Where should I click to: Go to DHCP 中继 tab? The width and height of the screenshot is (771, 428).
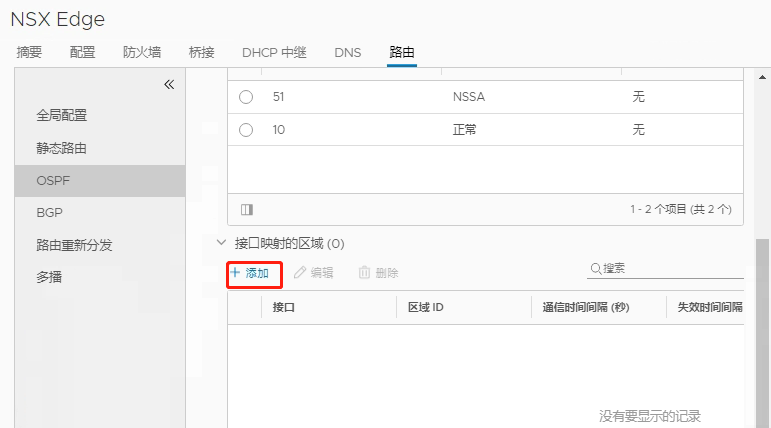pos(274,52)
